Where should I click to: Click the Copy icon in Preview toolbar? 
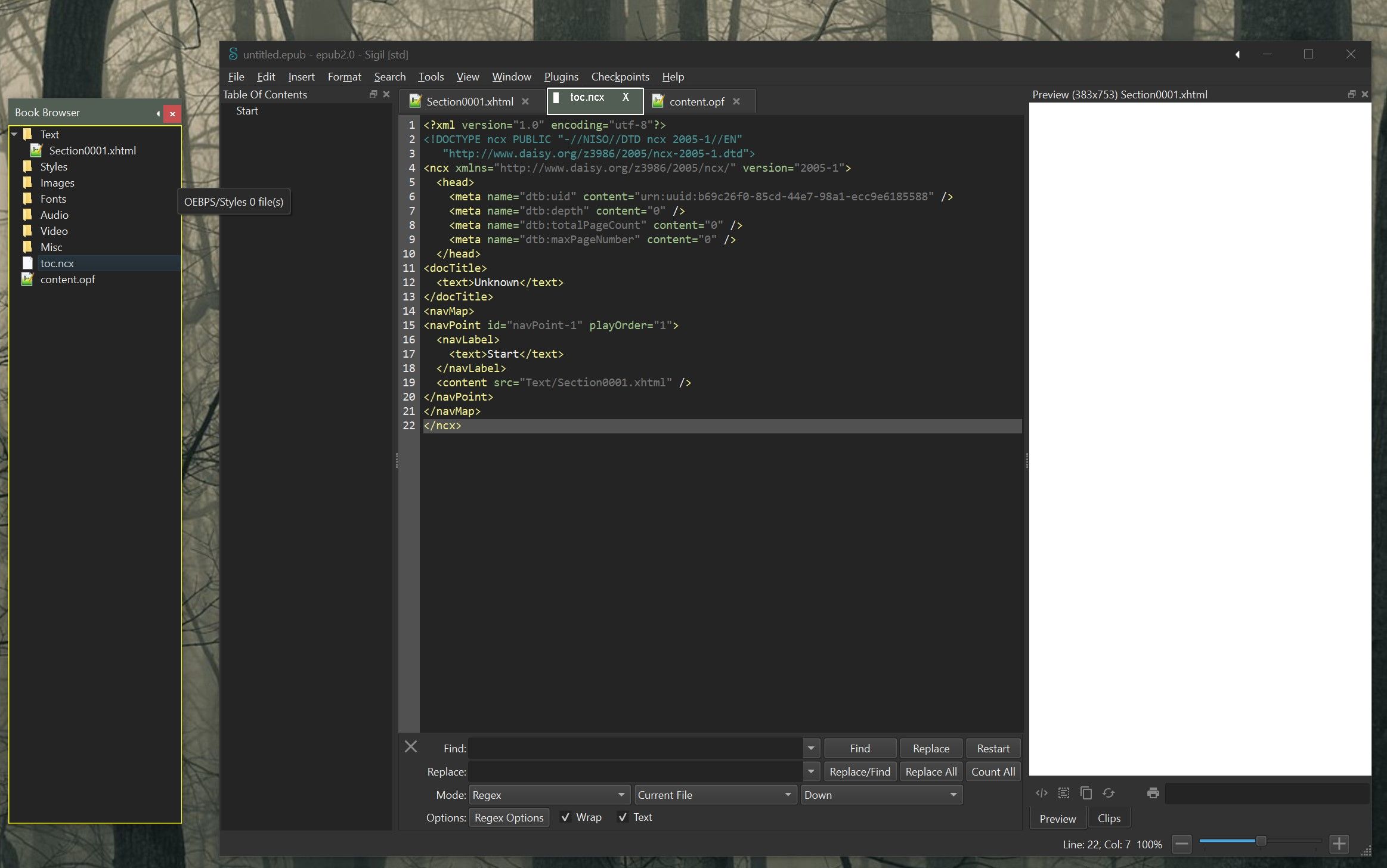point(1086,793)
